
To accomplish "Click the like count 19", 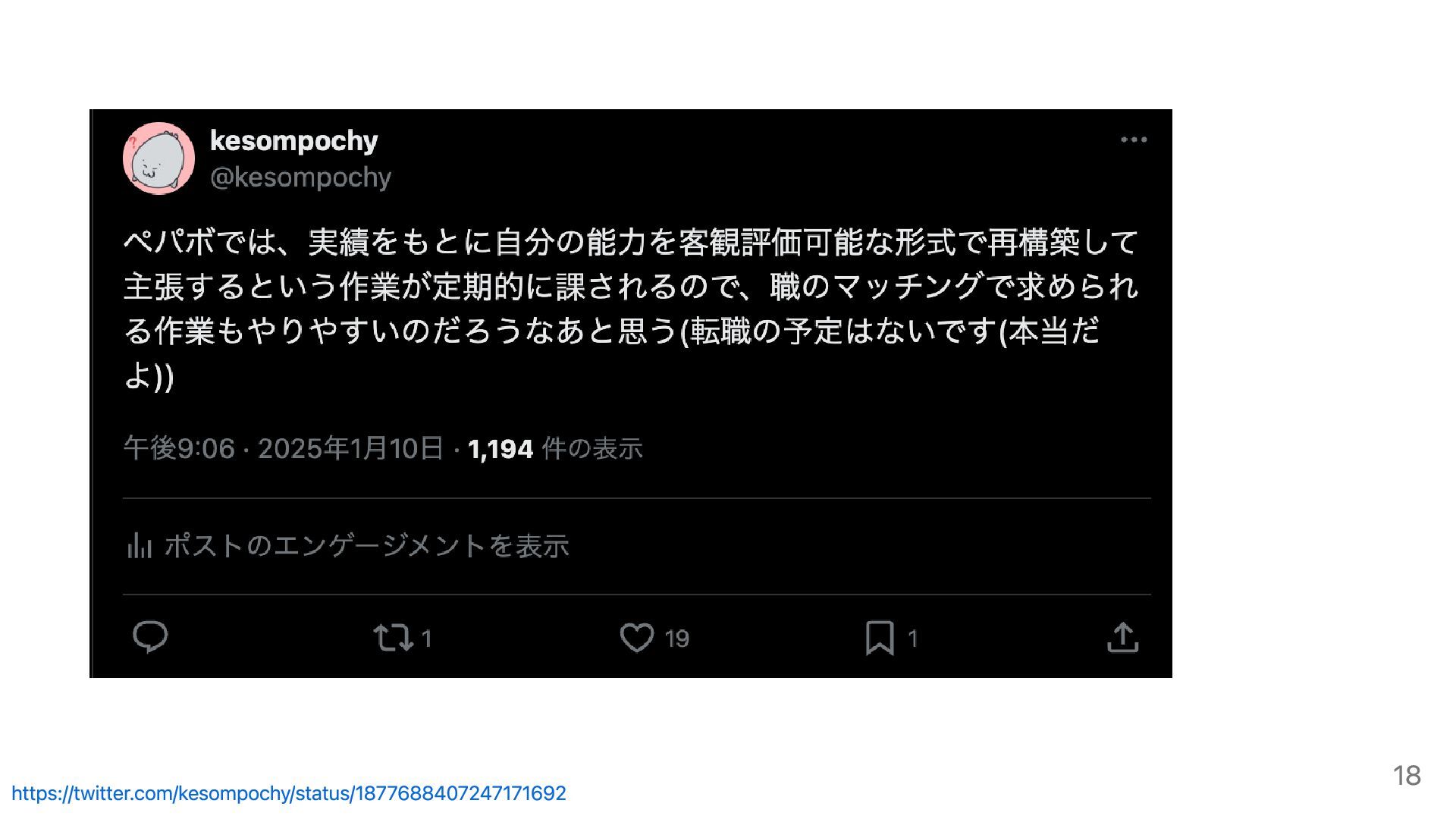I will tap(676, 639).
